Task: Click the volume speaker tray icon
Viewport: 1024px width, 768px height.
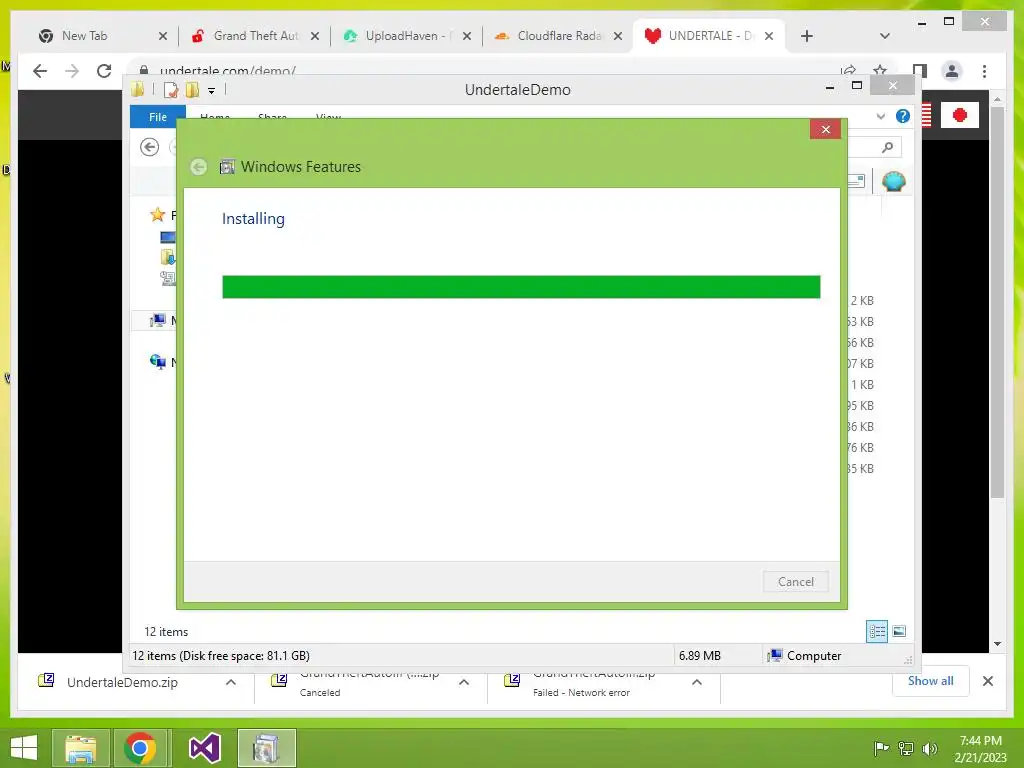Action: tap(929, 748)
